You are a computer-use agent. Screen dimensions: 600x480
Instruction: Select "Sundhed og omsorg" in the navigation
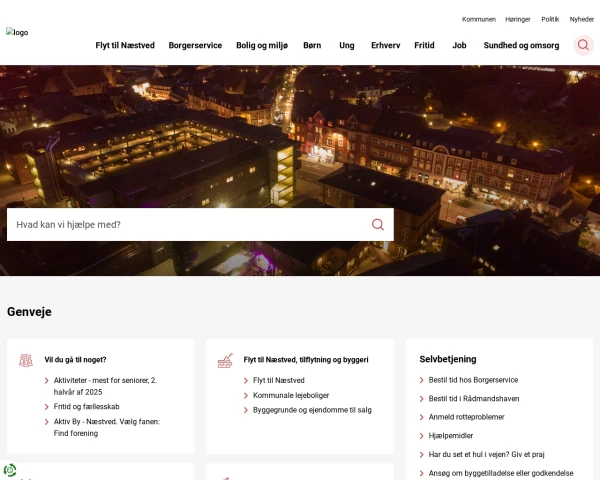point(521,45)
